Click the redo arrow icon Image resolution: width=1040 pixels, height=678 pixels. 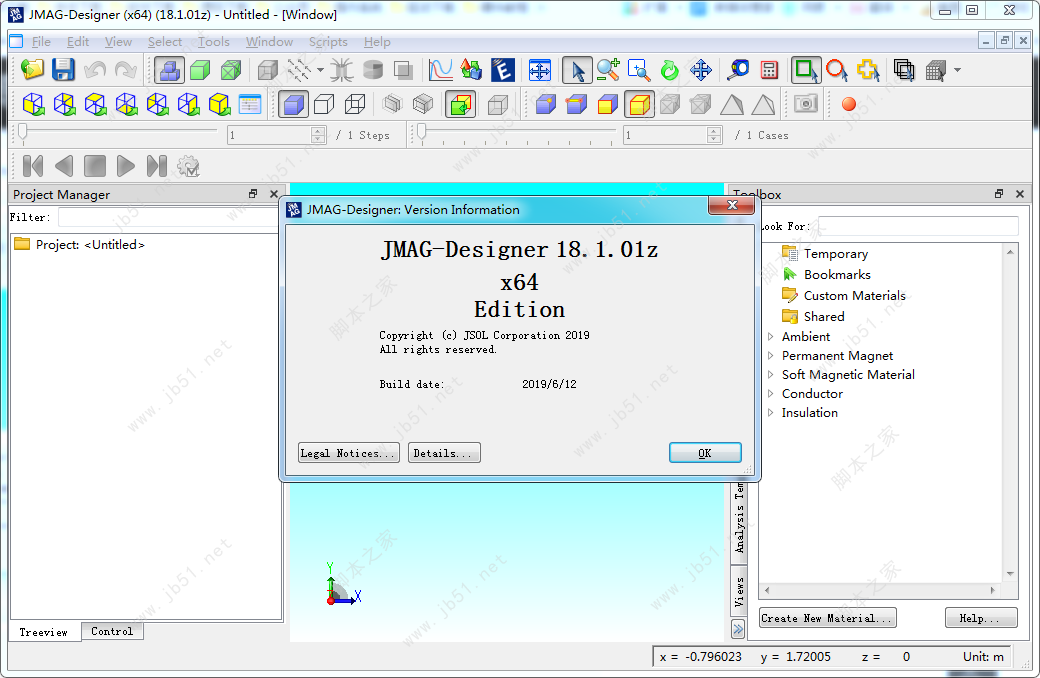click(126, 70)
